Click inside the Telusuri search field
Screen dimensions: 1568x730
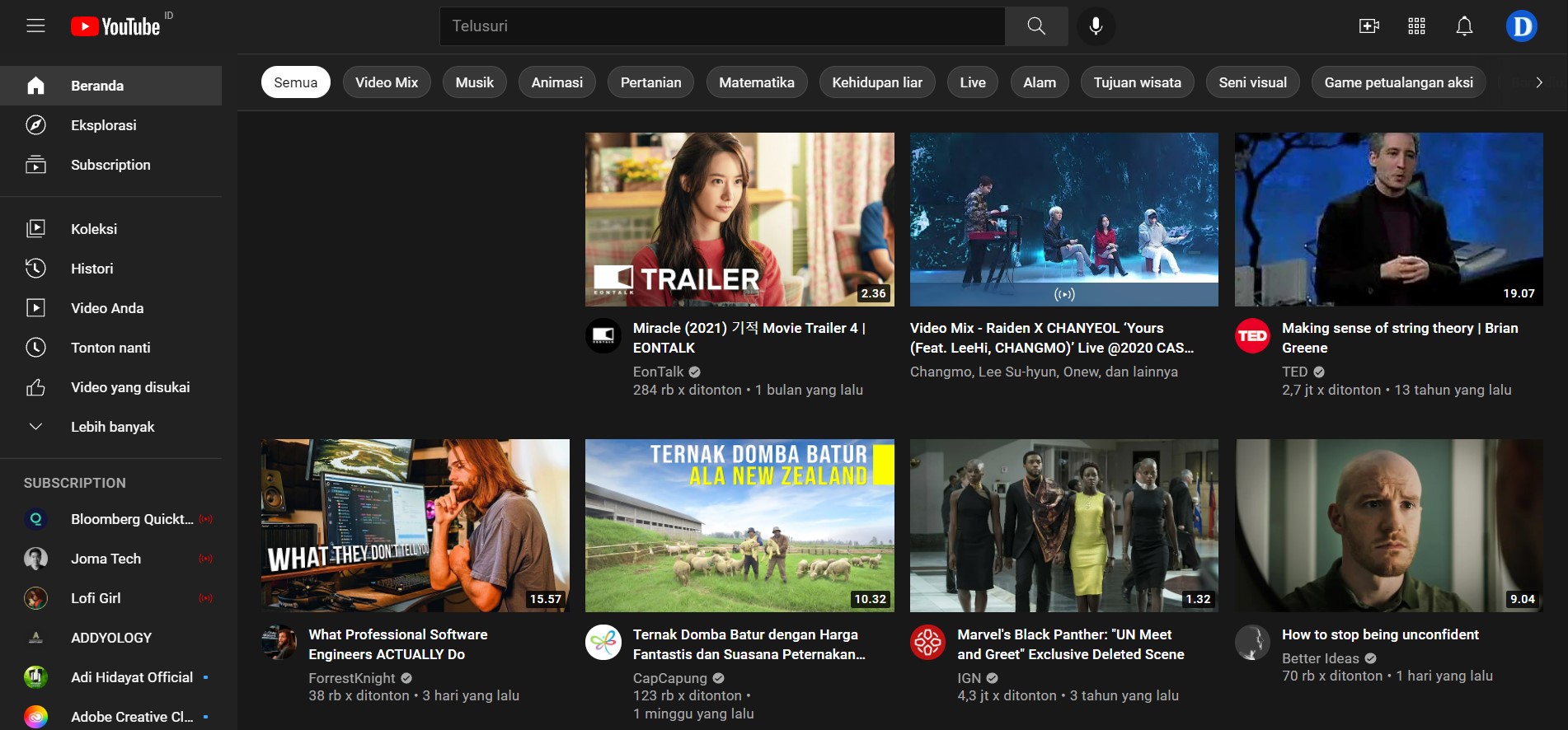(722, 26)
